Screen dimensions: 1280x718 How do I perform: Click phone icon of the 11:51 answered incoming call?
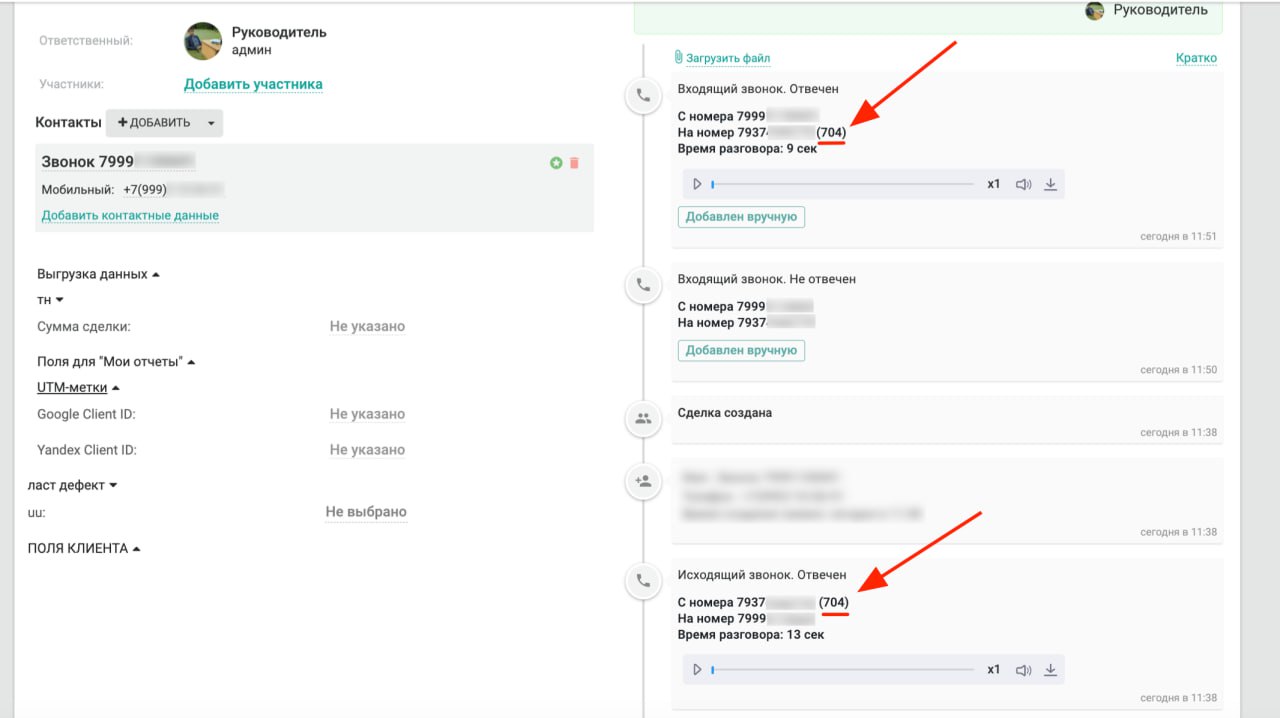click(643, 96)
